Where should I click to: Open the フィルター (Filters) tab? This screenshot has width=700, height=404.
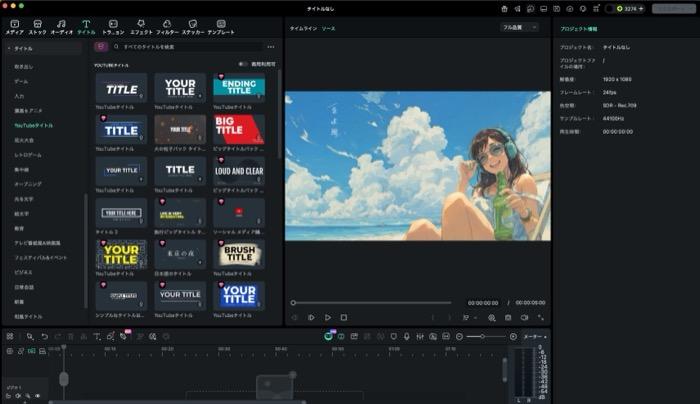click(x=167, y=27)
